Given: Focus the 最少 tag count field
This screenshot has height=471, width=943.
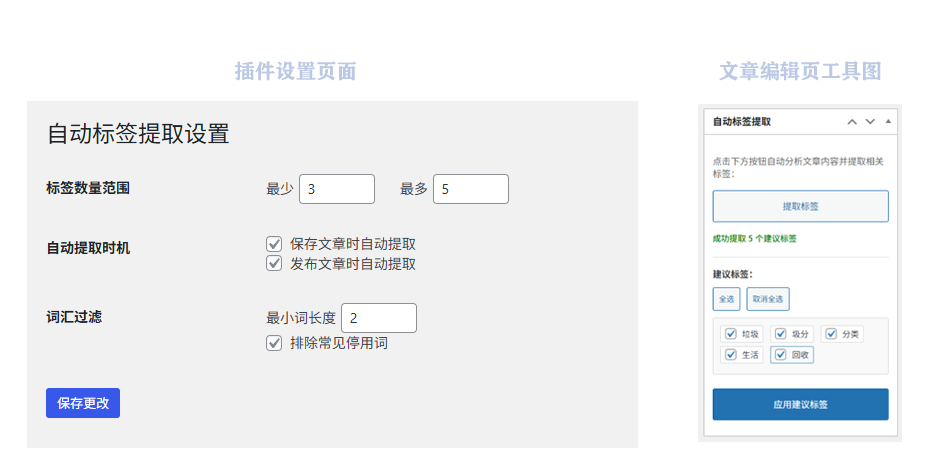Looking at the screenshot, I should pyautogui.click(x=336, y=189).
